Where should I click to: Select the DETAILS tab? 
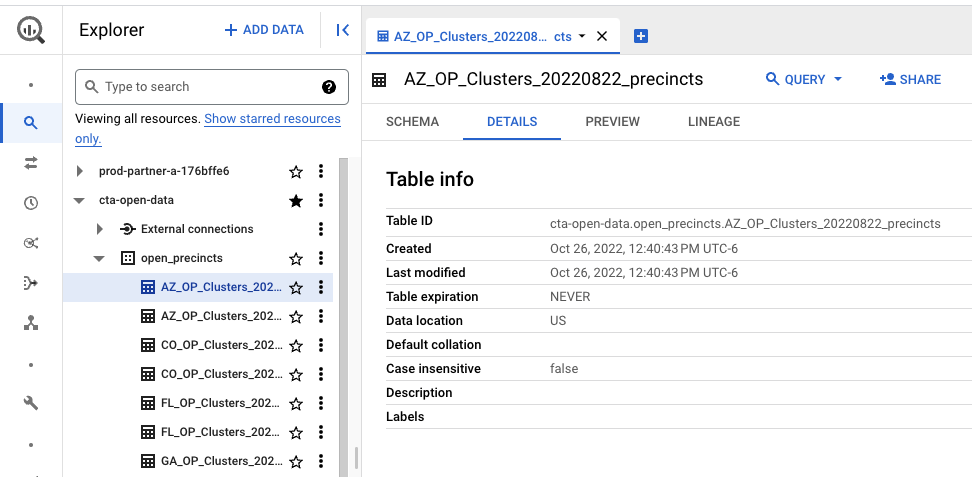(512, 122)
